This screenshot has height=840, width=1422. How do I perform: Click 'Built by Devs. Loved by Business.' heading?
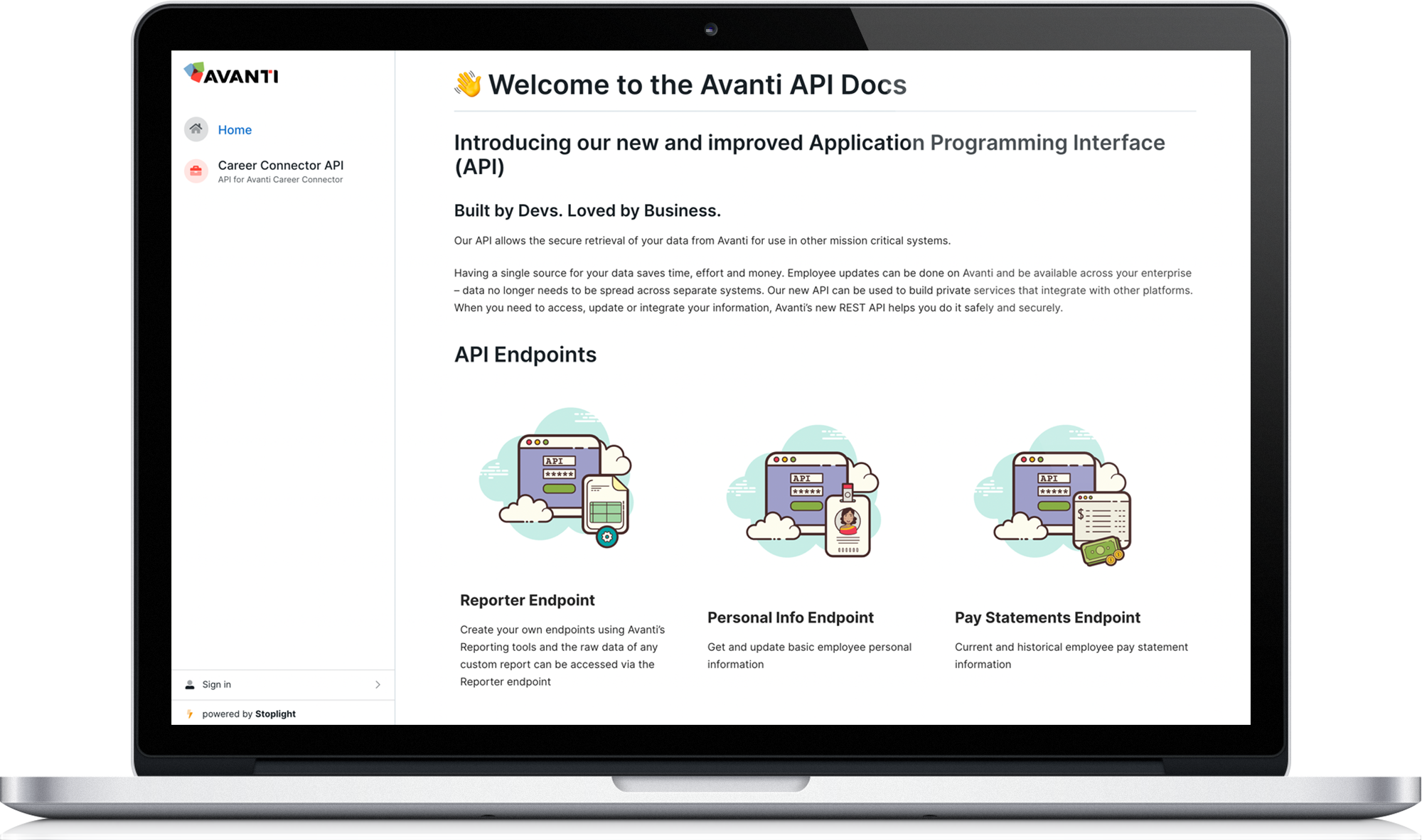[x=587, y=210]
